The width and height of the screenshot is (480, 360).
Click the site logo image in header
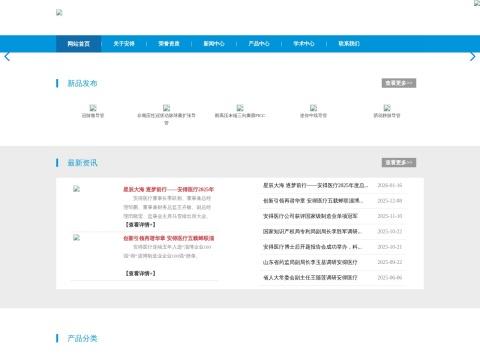point(59,13)
